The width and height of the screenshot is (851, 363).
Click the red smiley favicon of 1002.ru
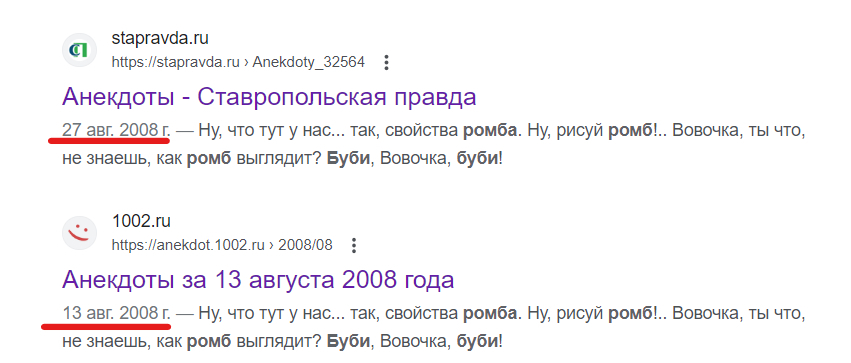pyautogui.click(x=79, y=233)
